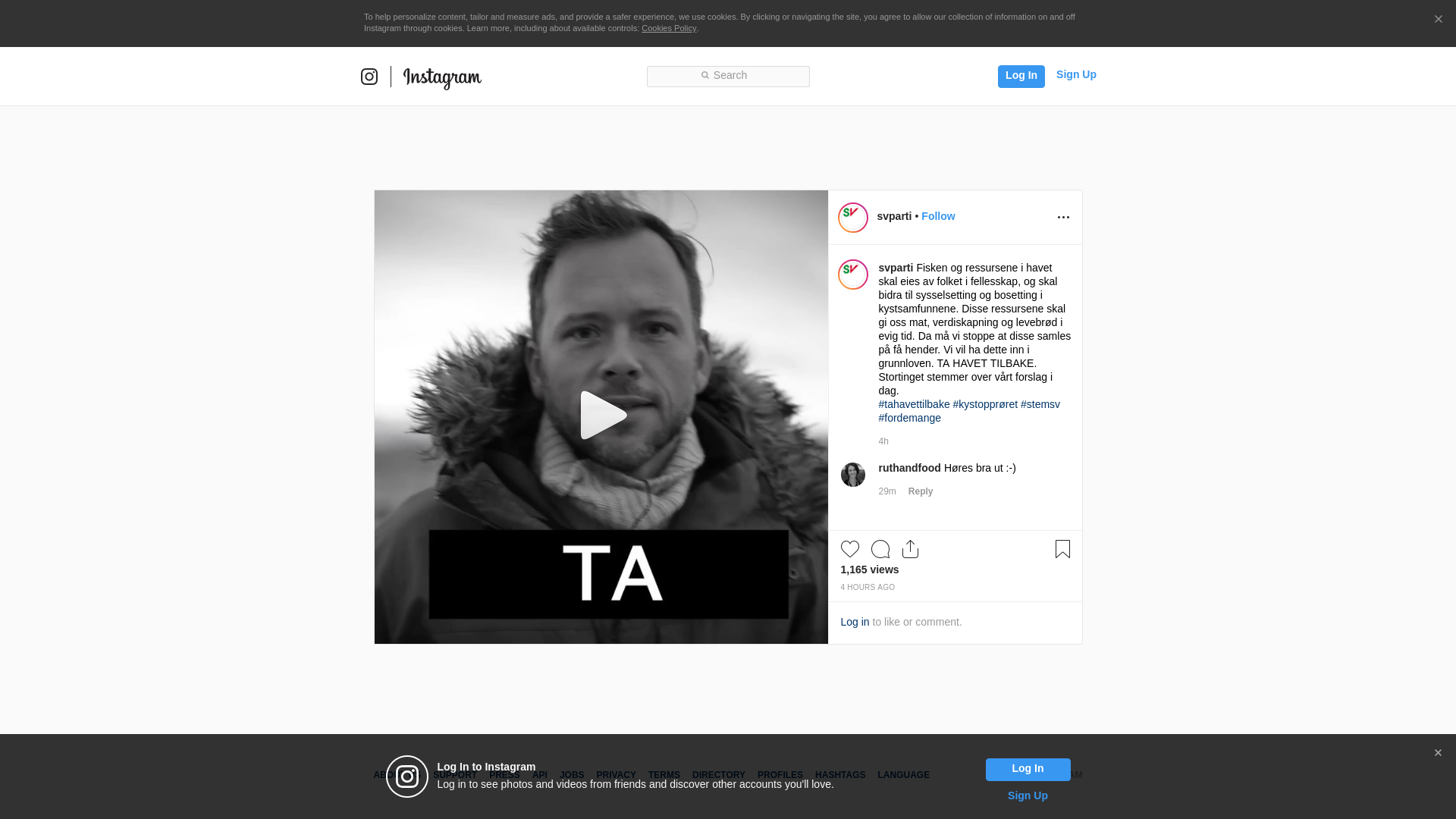The width and height of the screenshot is (1456, 819).
Task: Close the bottom login banner
Action: [1438, 753]
